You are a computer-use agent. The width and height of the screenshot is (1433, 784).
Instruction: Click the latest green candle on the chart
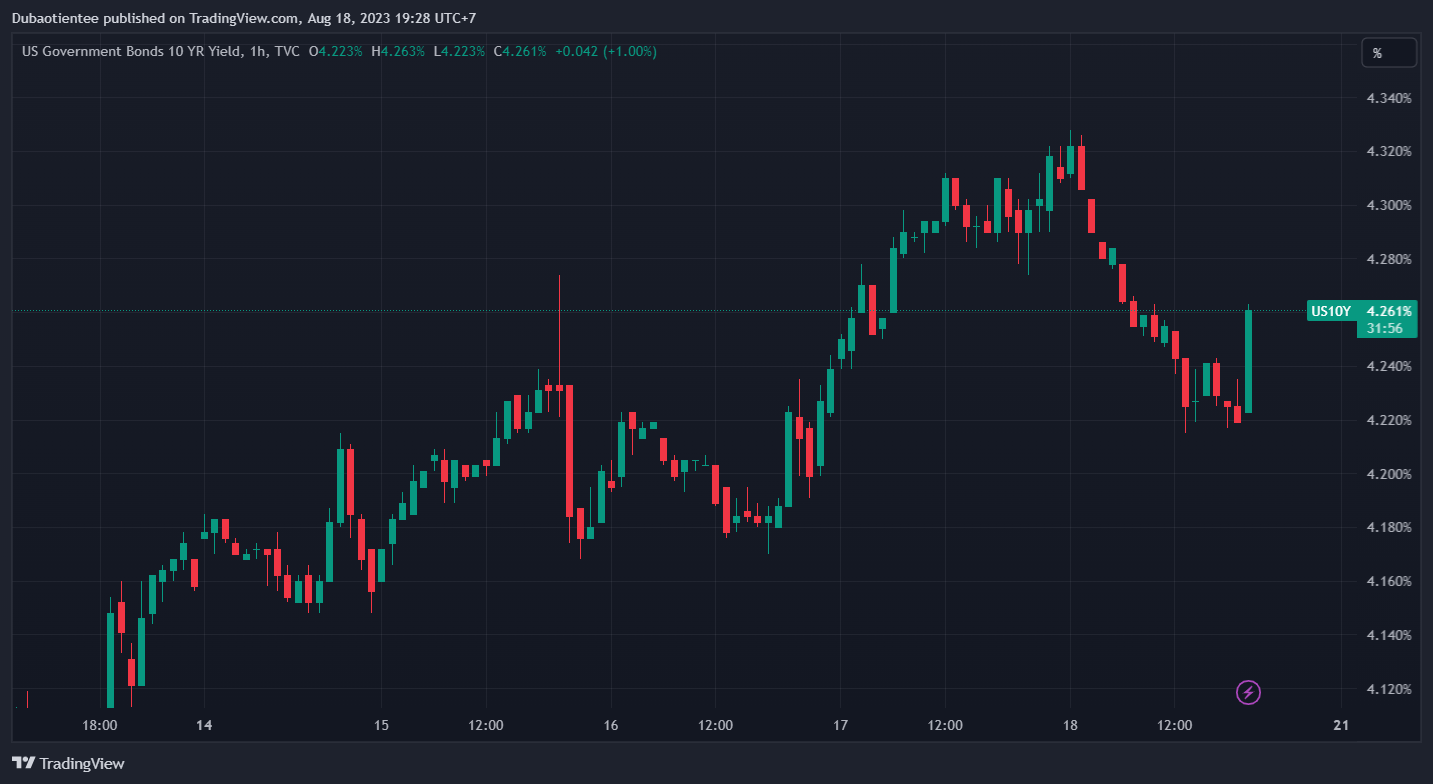coord(1248,360)
